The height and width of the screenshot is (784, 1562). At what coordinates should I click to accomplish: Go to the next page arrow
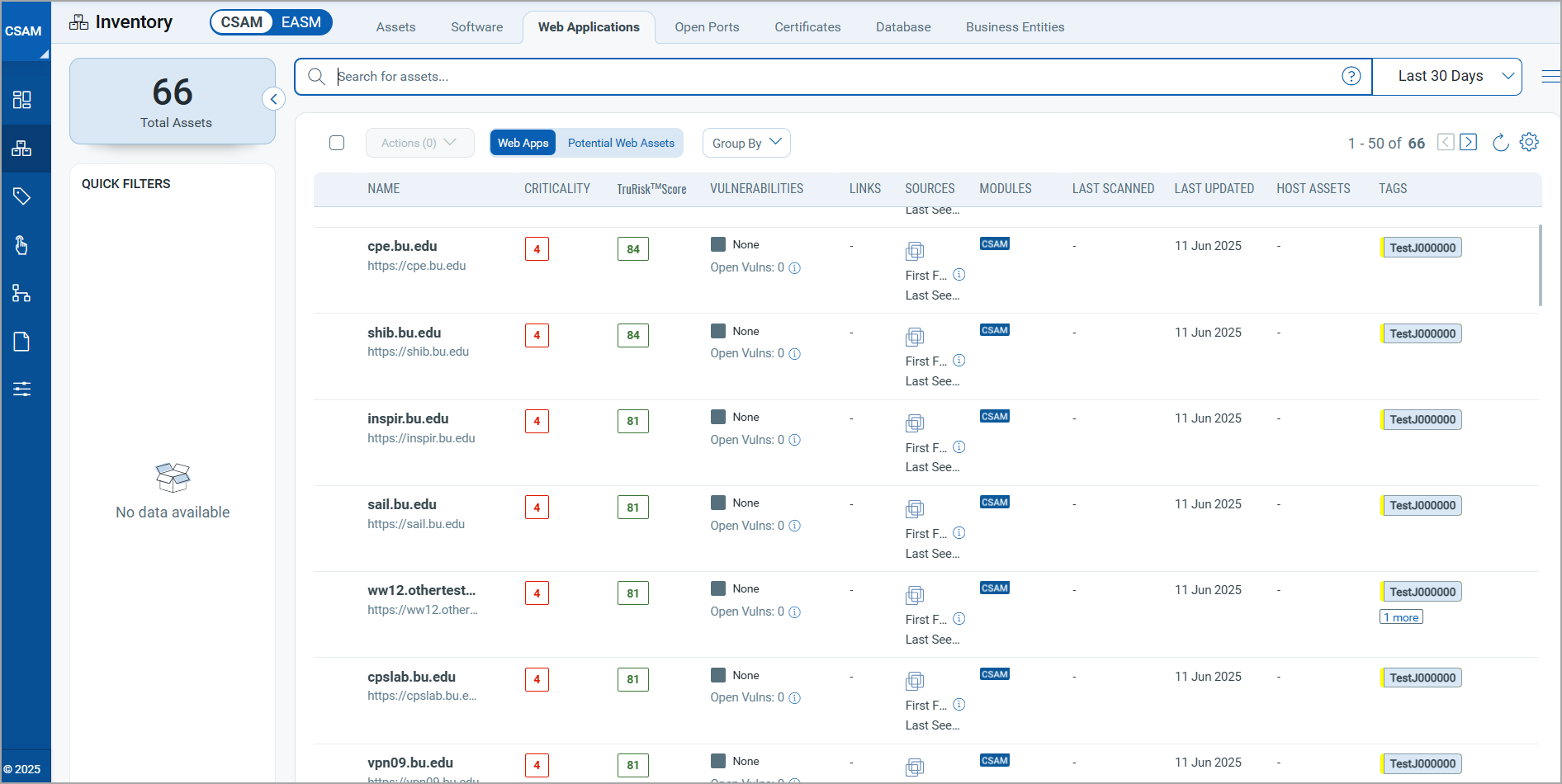click(x=1468, y=142)
